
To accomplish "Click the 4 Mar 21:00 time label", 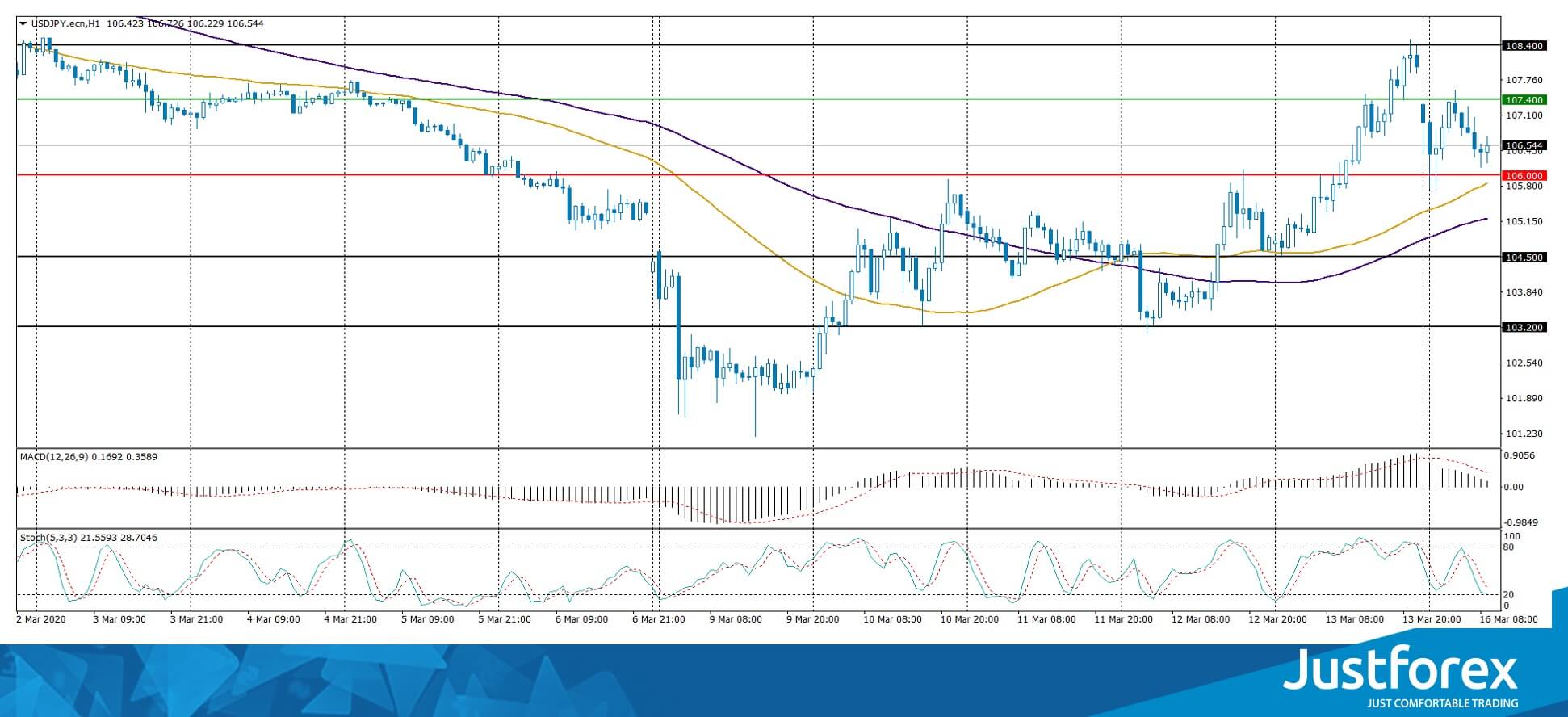I will [x=350, y=619].
